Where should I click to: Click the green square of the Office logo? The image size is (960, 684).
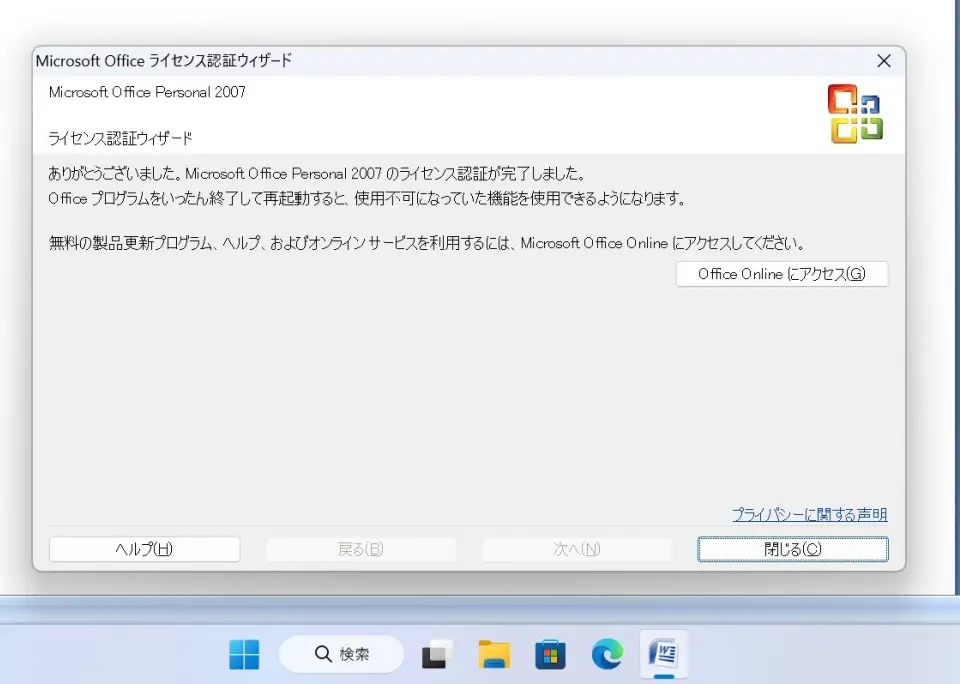(870, 128)
